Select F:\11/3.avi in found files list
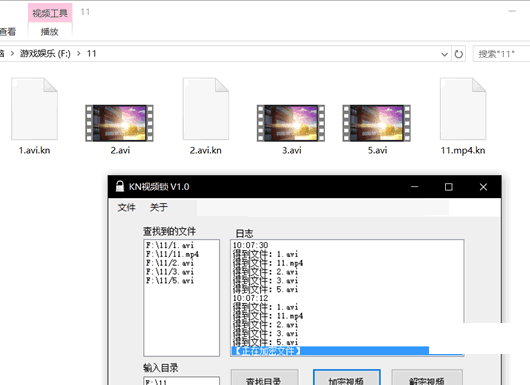Screen dimensions: 530x385 pyautogui.click(x=170, y=272)
